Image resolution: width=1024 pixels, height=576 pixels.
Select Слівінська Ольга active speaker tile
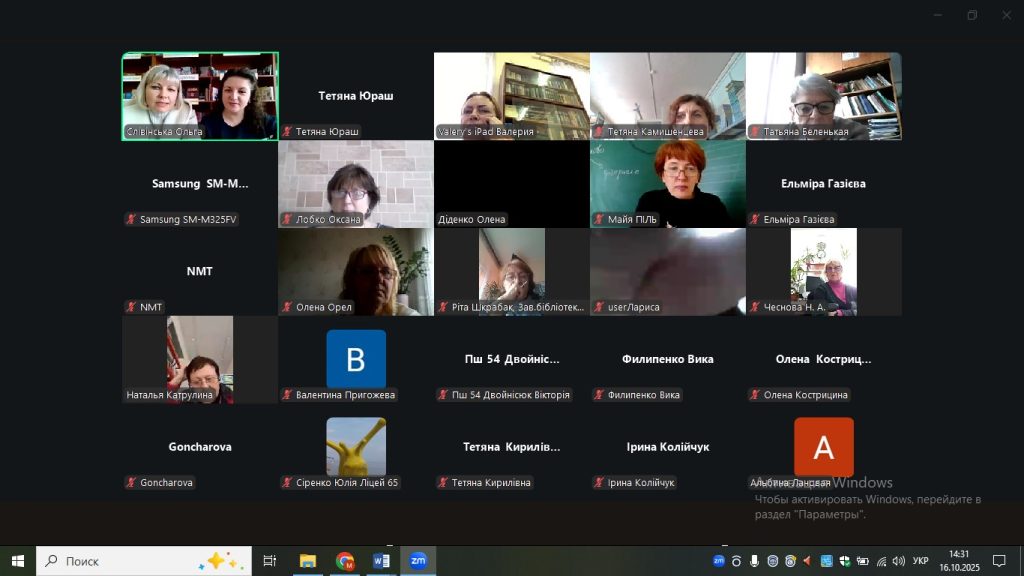200,96
